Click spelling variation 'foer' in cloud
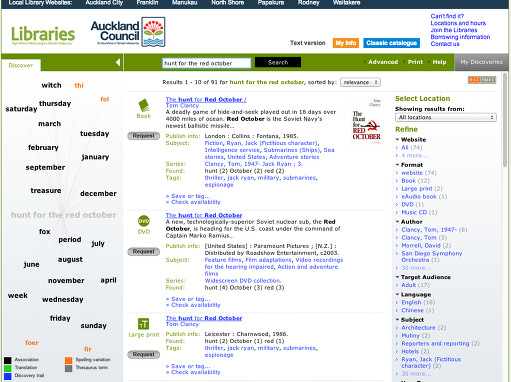The image size is (511, 382). coord(32,343)
